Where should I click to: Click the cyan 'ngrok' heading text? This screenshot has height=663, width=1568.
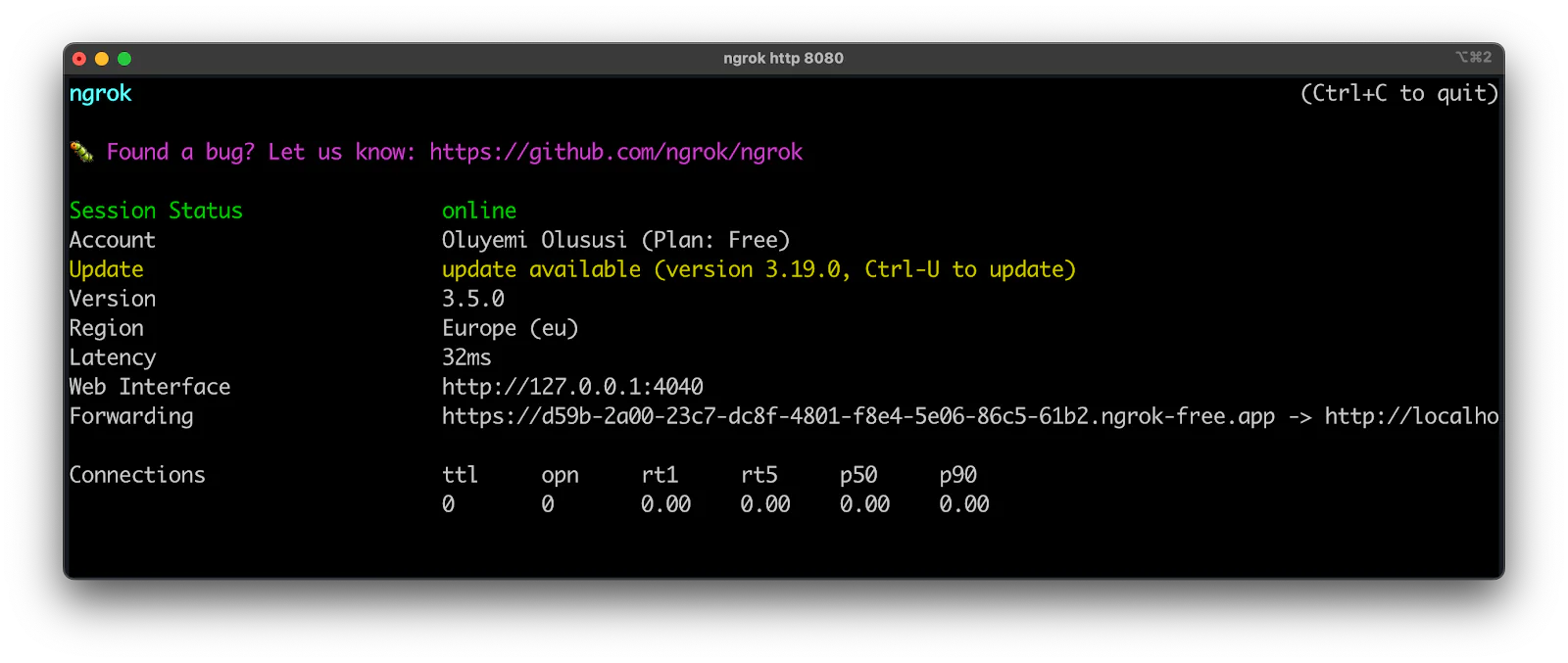[x=100, y=94]
